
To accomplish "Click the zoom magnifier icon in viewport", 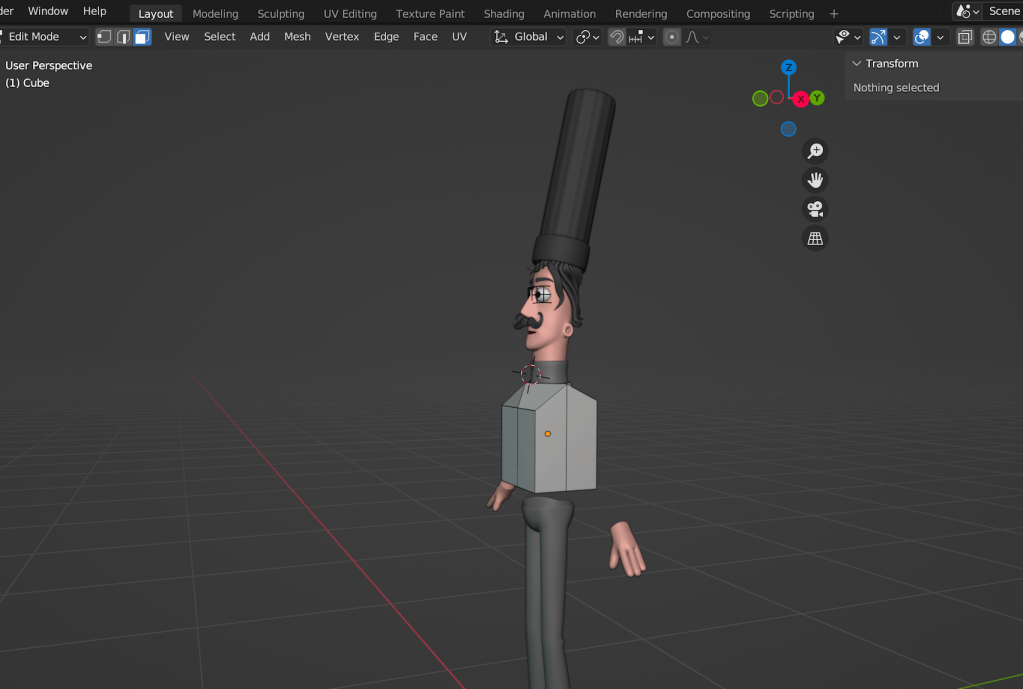I will pos(816,151).
